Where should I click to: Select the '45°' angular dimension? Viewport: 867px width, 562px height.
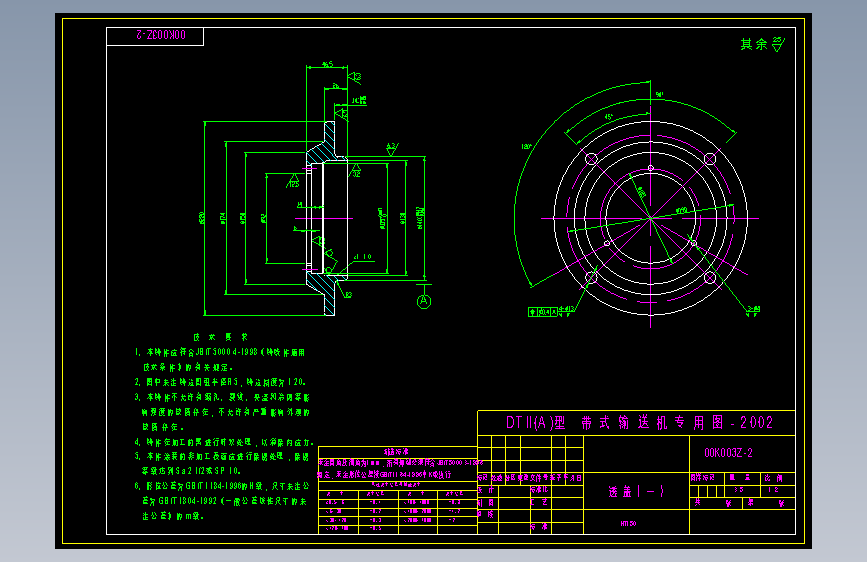click(x=608, y=117)
